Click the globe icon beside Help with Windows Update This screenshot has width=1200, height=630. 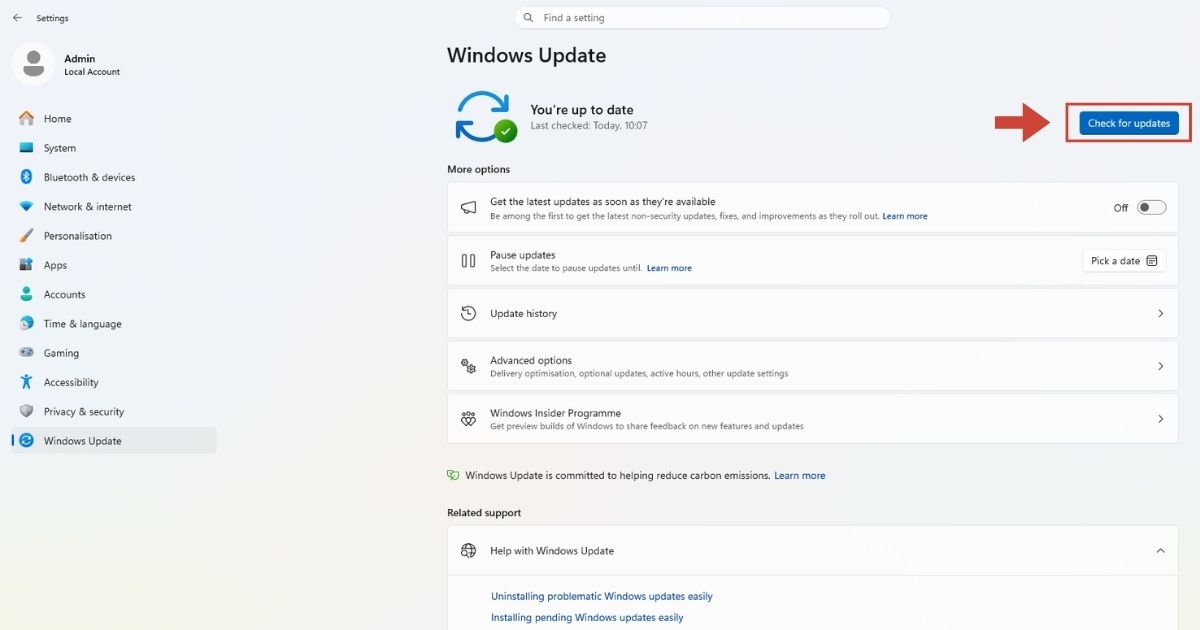coord(468,551)
